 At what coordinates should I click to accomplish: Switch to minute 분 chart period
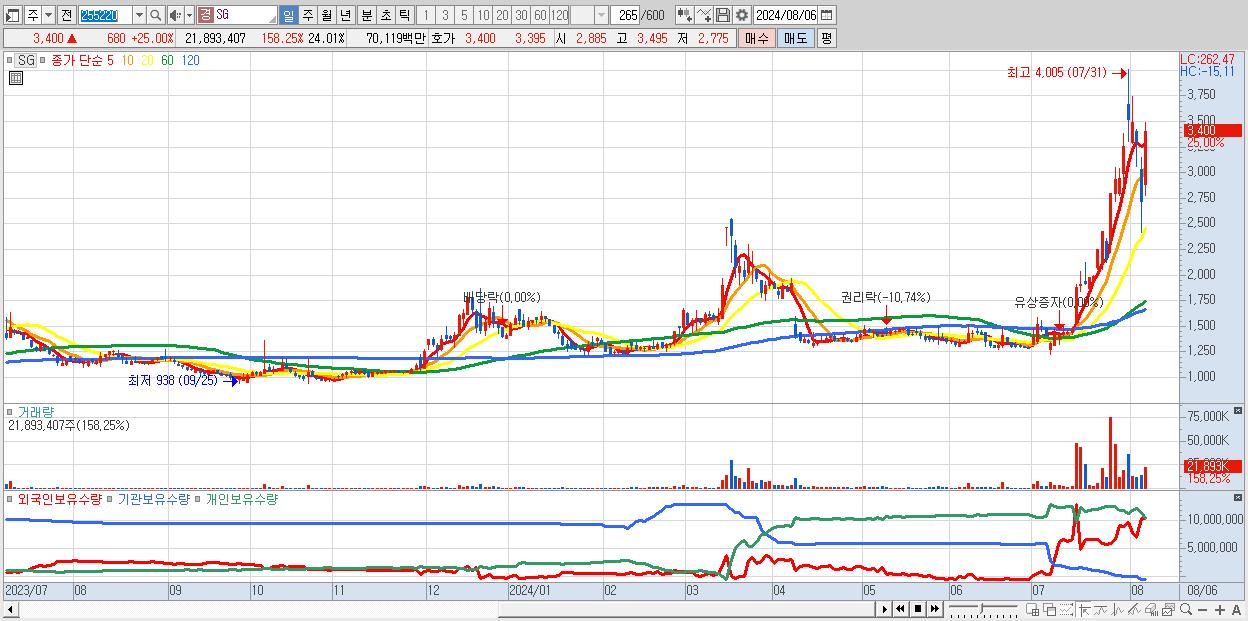click(366, 15)
